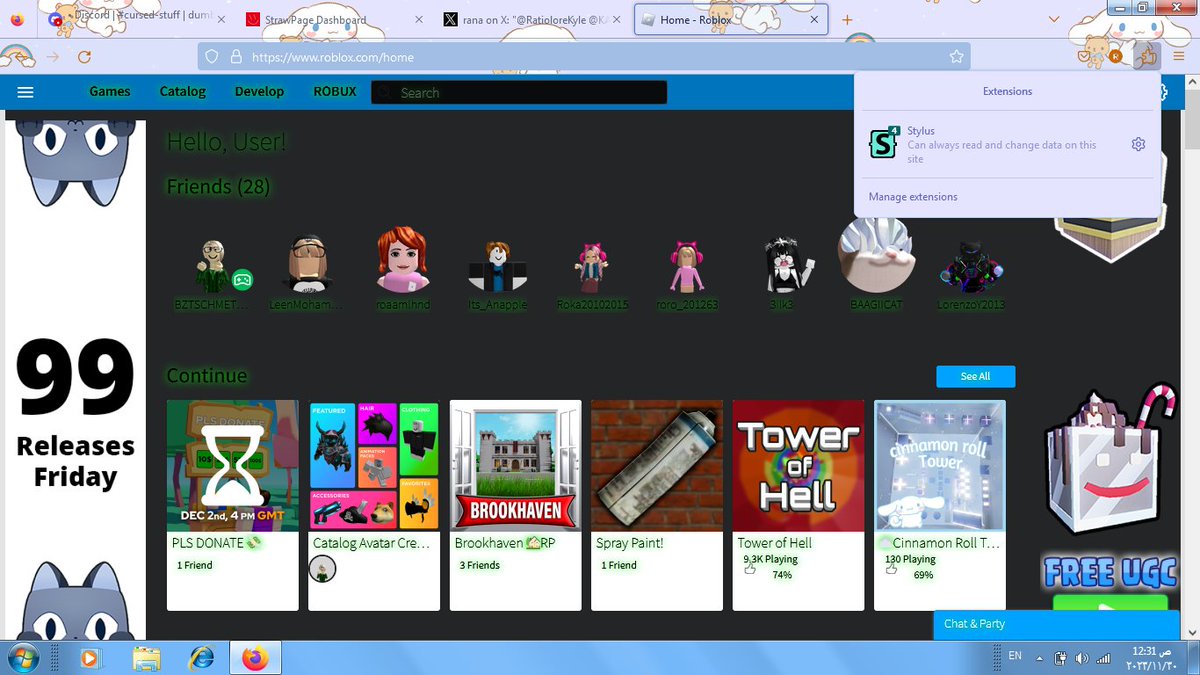1200x675 pixels.
Task: Open a new browser tab with plus
Action: [847, 20]
